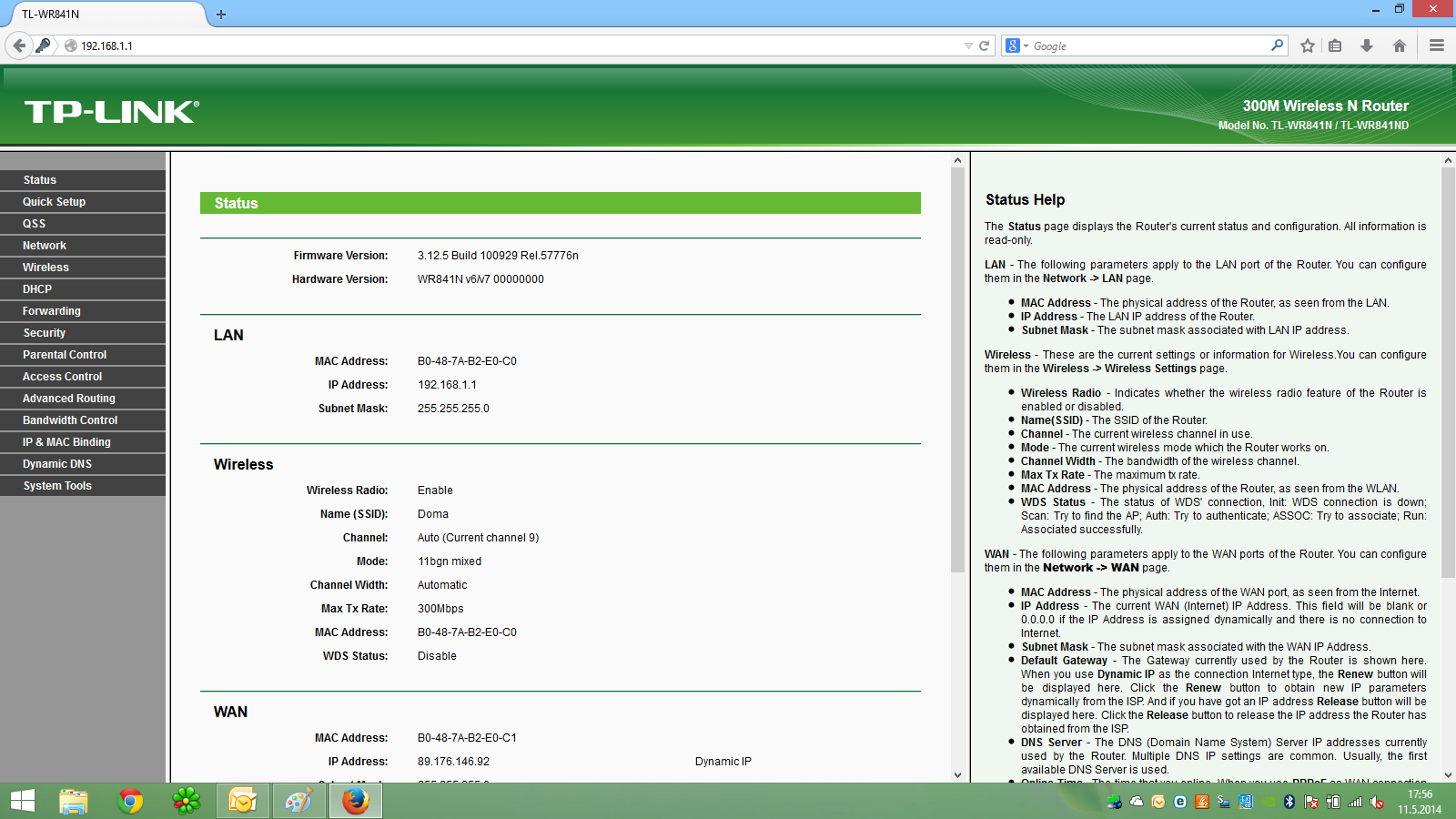Open the bookmarks list icon
The image size is (1456, 819).
[x=1335, y=45]
